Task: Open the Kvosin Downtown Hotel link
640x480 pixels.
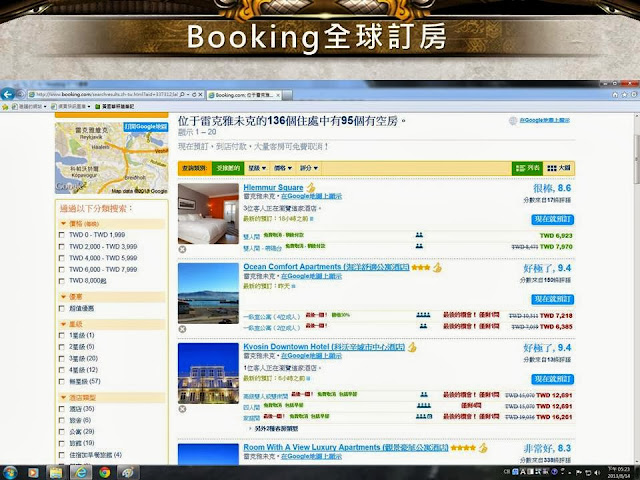Action: point(324,347)
